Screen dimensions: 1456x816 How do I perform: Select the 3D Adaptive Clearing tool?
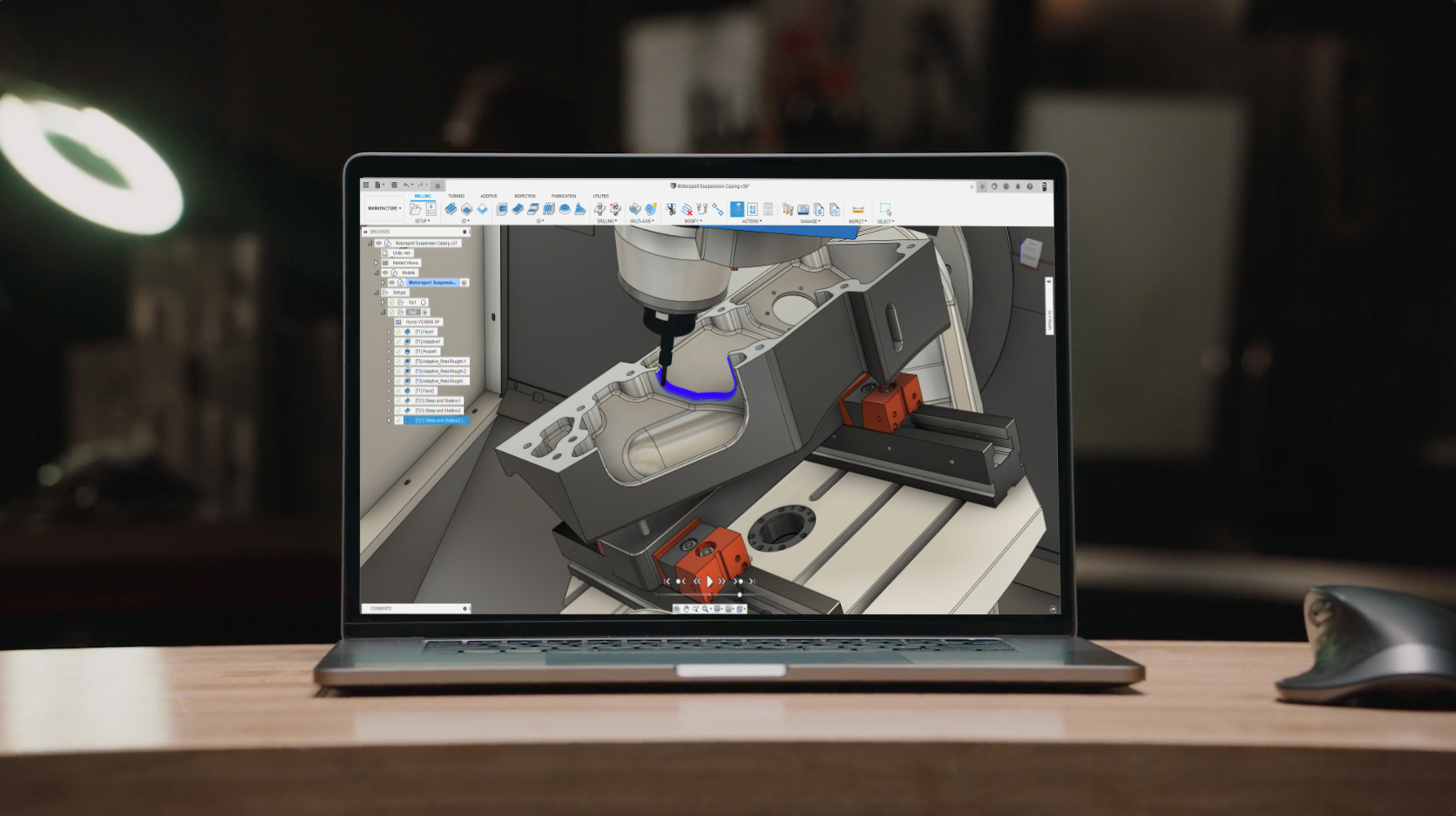(502, 210)
